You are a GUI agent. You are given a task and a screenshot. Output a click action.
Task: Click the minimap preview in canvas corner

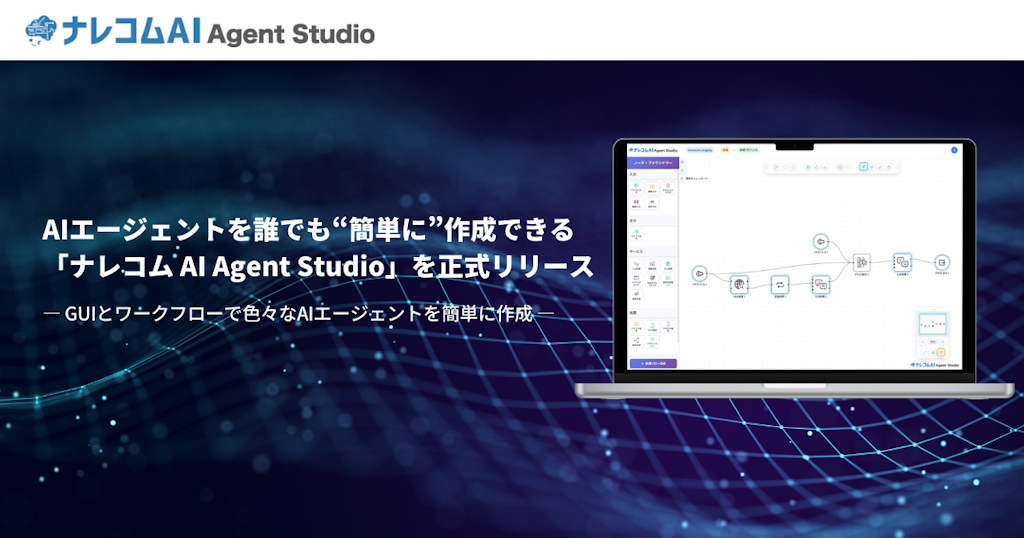pyautogui.click(x=932, y=324)
